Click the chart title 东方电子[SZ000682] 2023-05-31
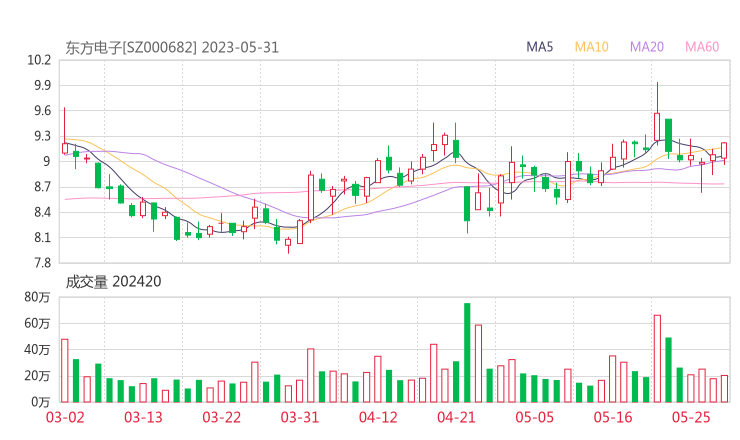The height and width of the screenshot is (440, 740). coord(172,48)
